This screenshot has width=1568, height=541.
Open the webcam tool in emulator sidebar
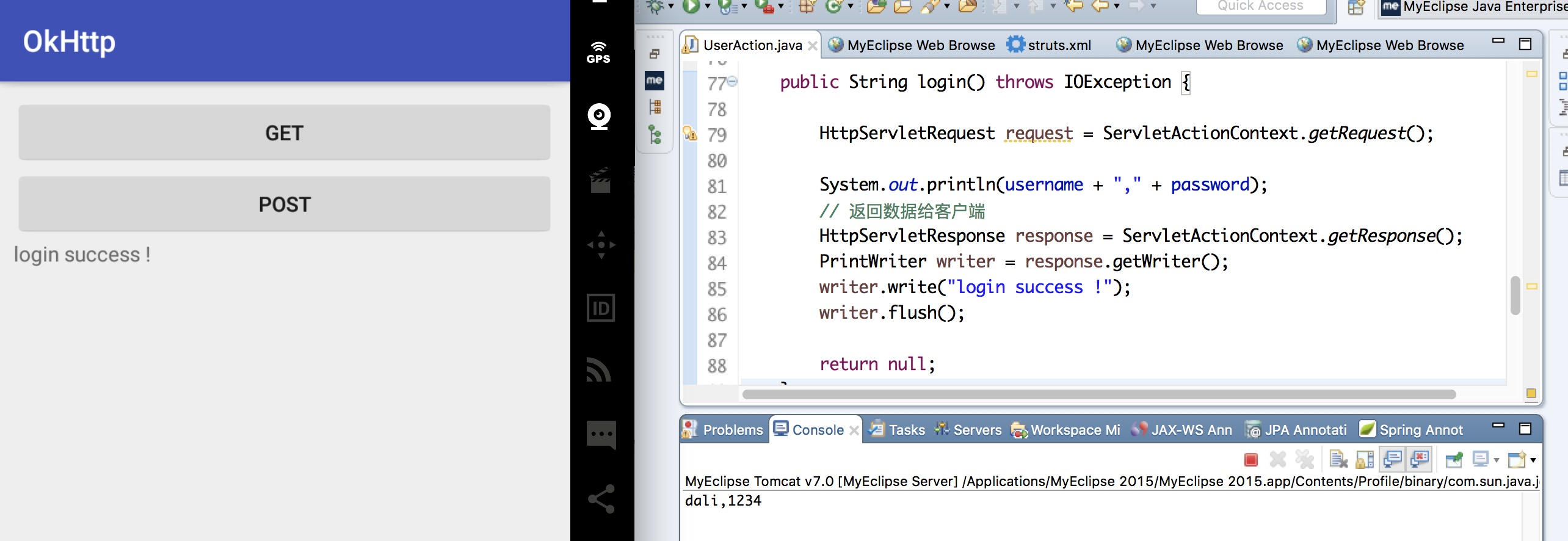point(600,116)
